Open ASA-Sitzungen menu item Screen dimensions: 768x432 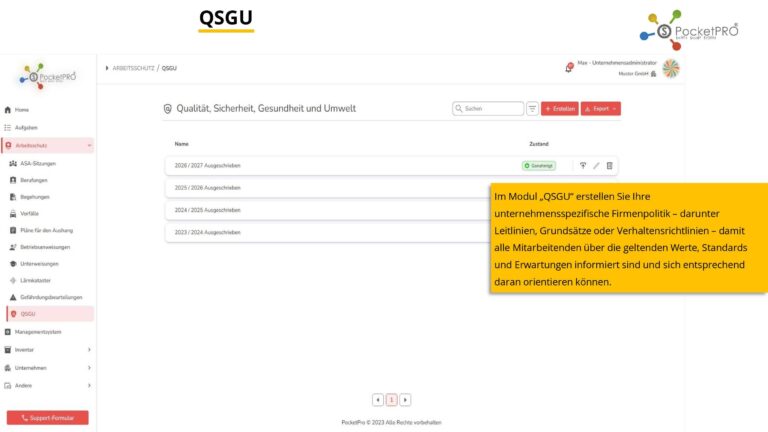pos(38,163)
